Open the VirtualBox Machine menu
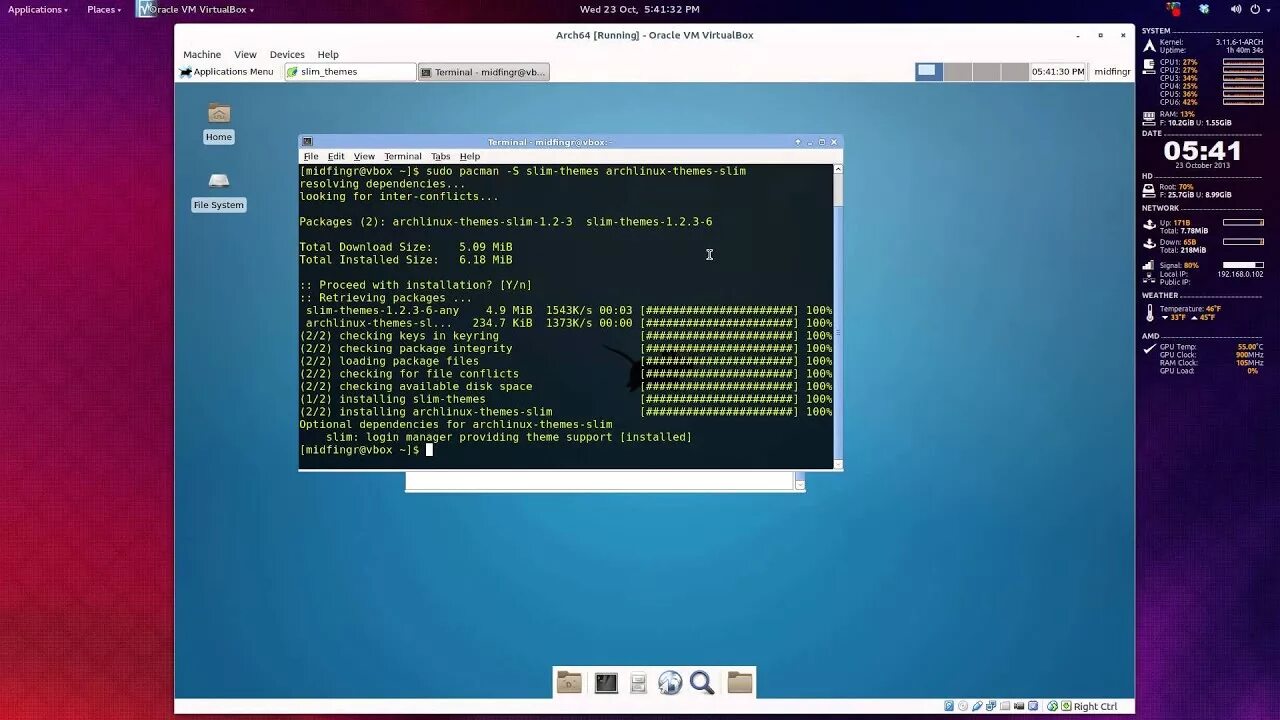This screenshot has width=1280, height=720. coord(202,54)
